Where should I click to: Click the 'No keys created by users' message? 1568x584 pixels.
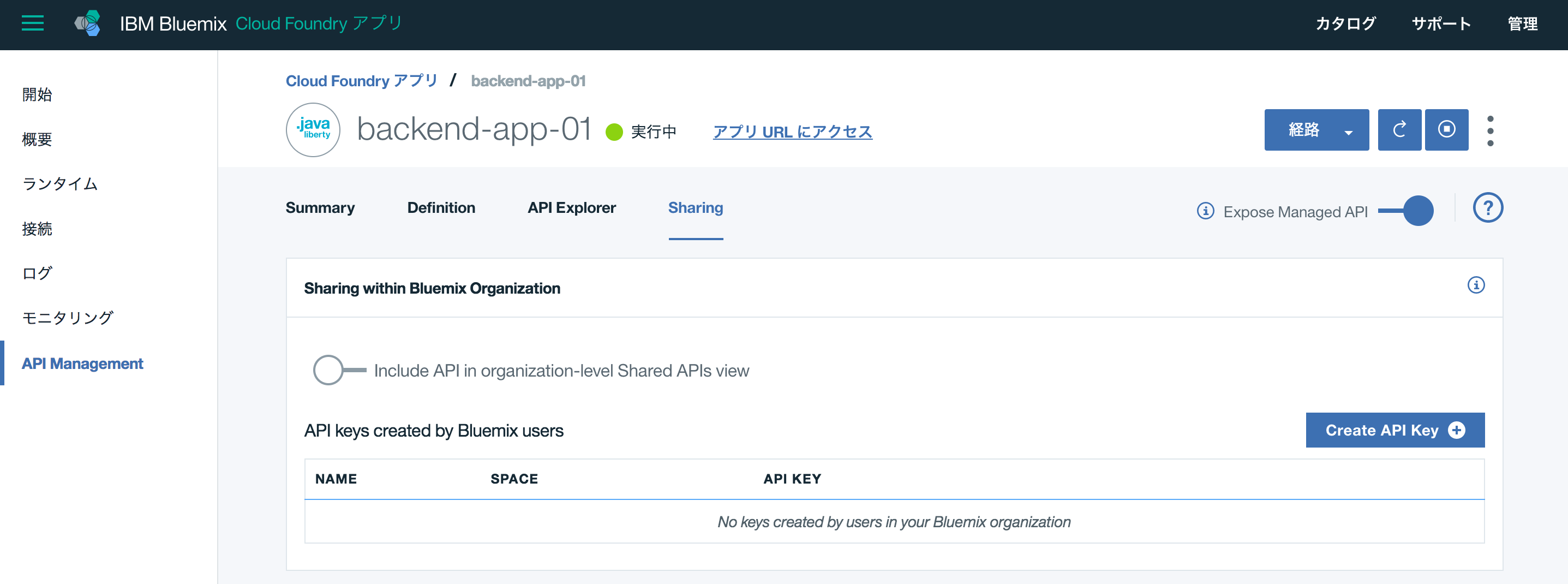tap(894, 522)
